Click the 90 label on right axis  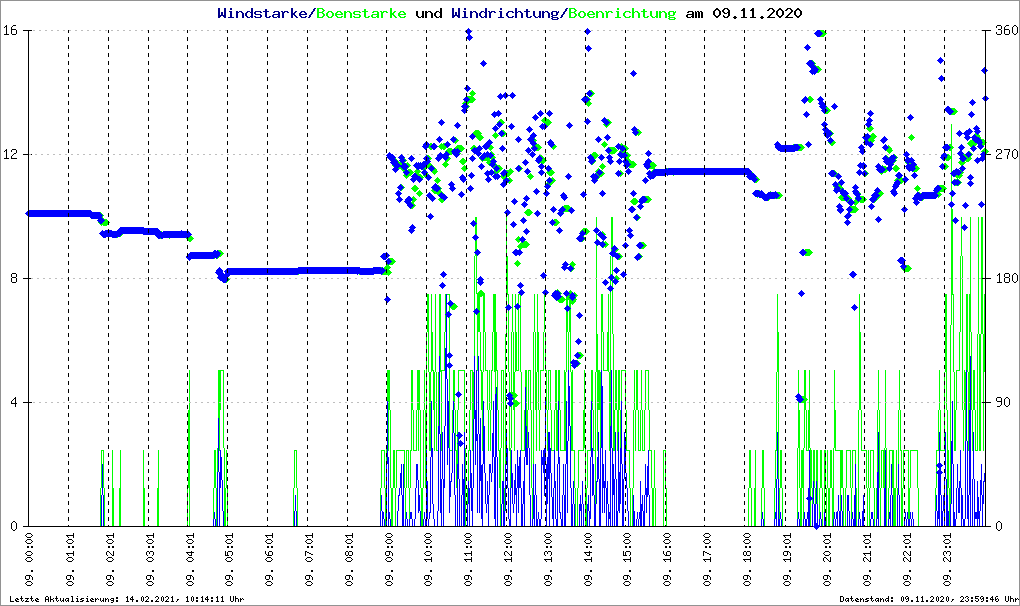[x=999, y=403]
